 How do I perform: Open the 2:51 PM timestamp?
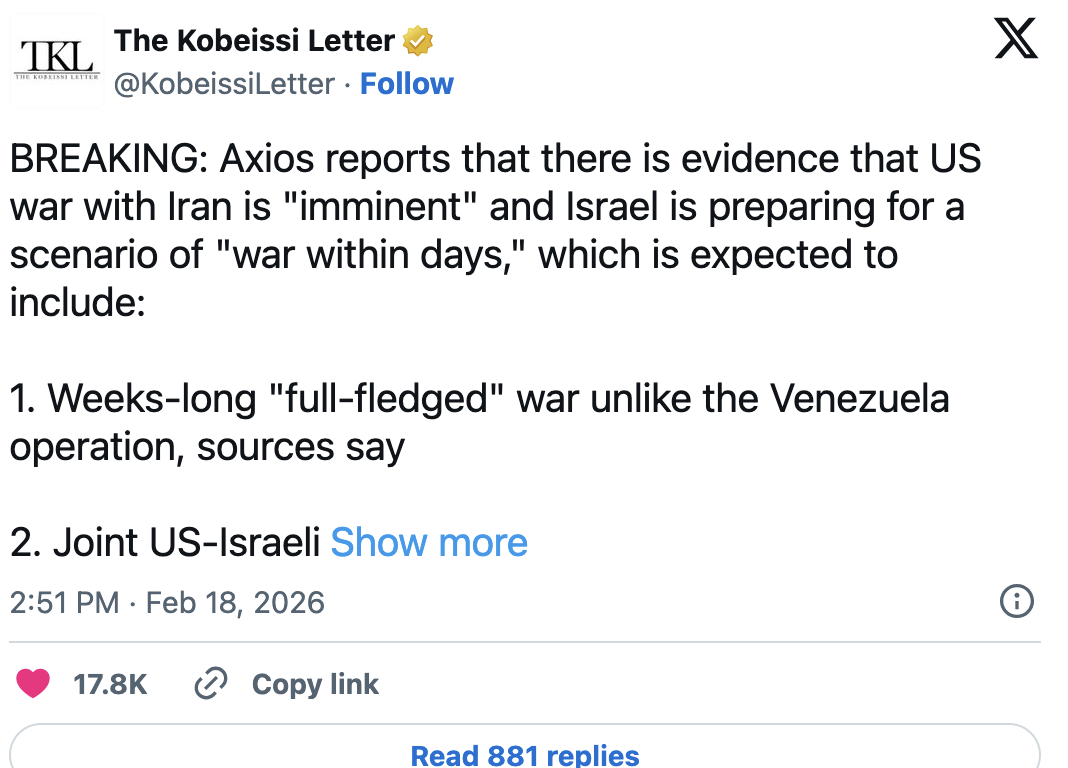(64, 603)
